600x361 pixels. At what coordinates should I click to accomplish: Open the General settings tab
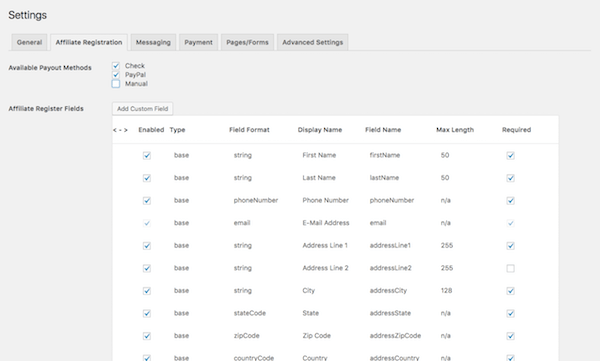pyautogui.click(x=29, y=42)
